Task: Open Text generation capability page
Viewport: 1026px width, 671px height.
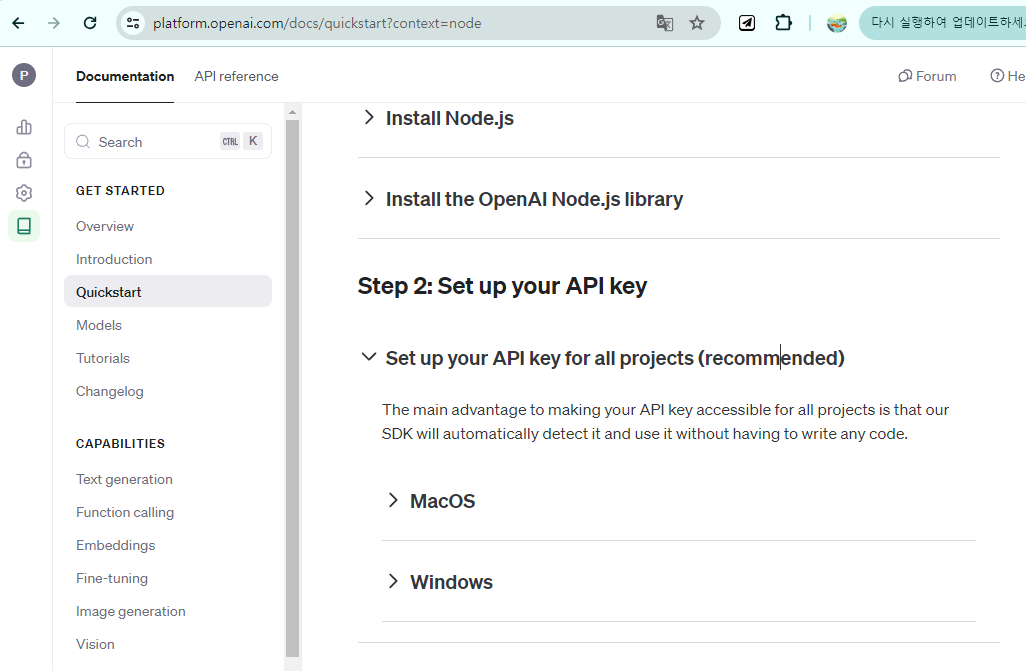Action: pos(124,479)
